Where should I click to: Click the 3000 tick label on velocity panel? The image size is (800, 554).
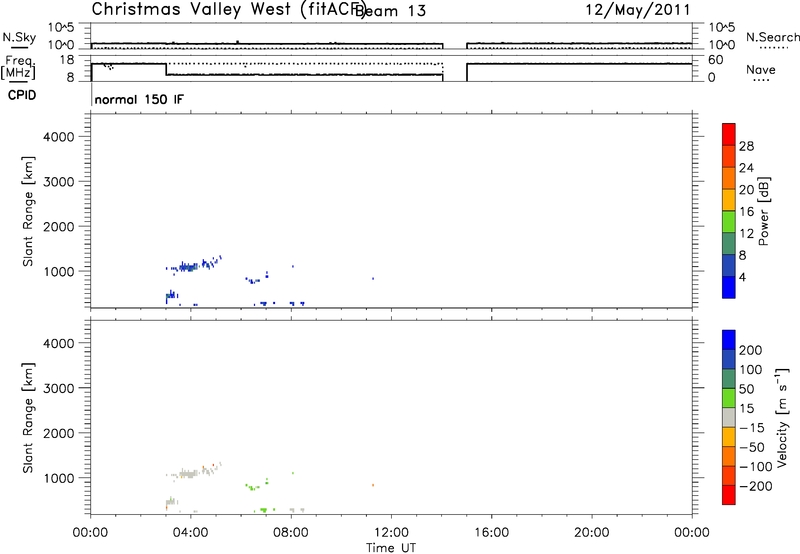pyautogui.click(x=59, y=388)
